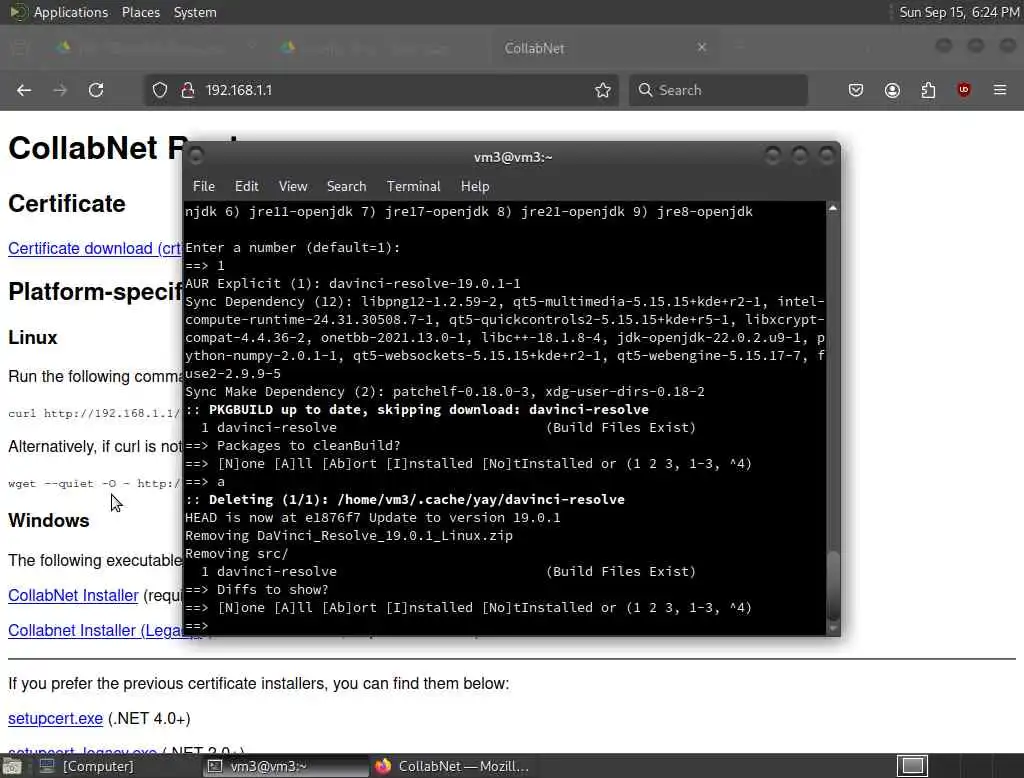Click the terminal scrollbar down arrow
This screenshot has height=778, width=1024.
(833, 628)
